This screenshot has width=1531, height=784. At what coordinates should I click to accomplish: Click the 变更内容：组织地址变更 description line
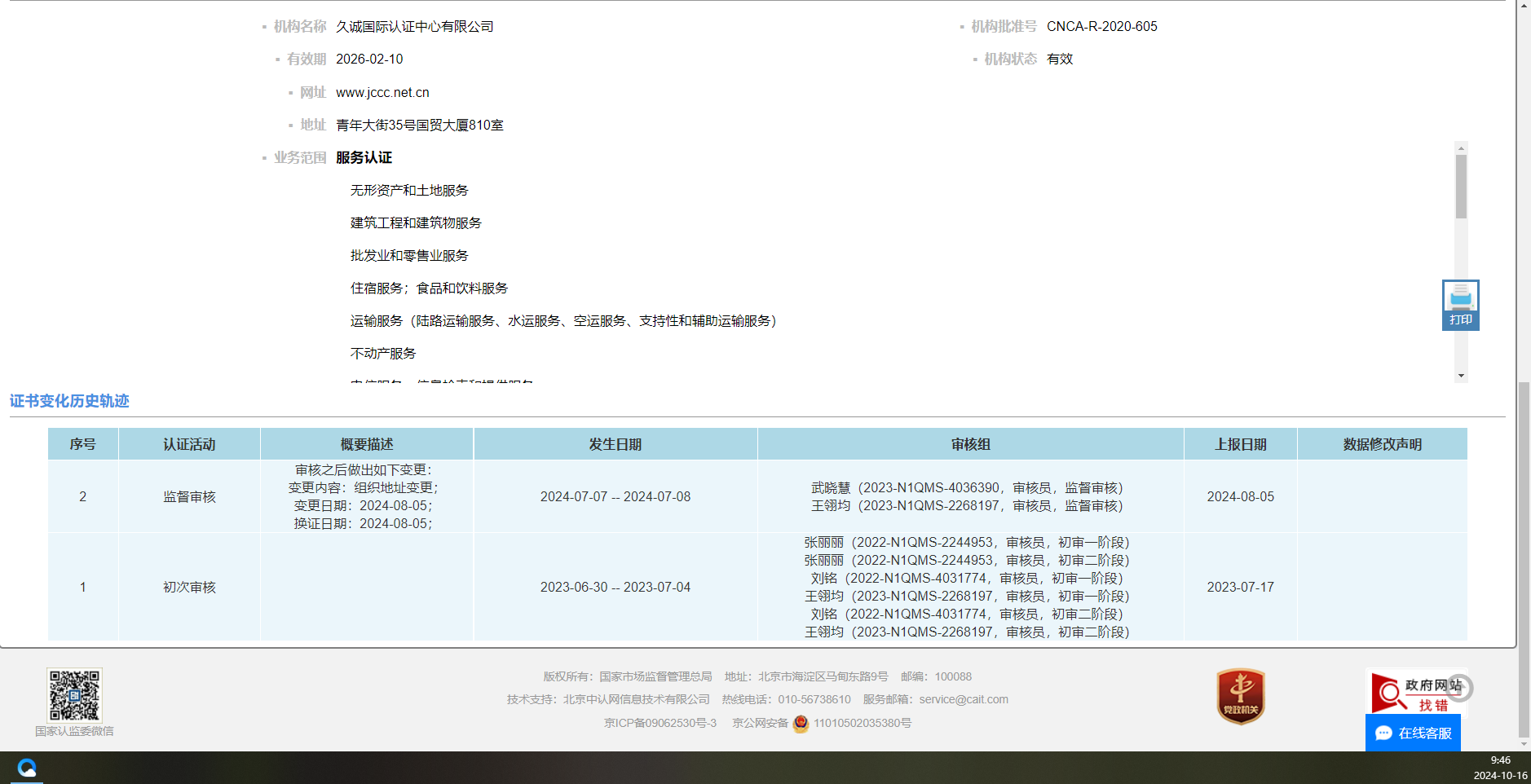(x=364, y=487)
